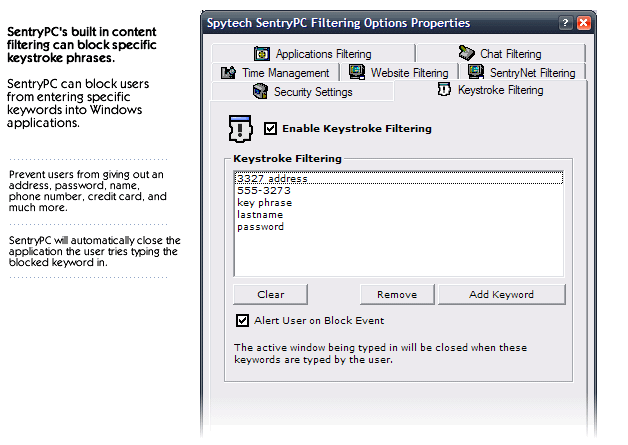Click the Security Settings safe icon
628x445 pixels.
pyautogui.click(x=260, y=91)
